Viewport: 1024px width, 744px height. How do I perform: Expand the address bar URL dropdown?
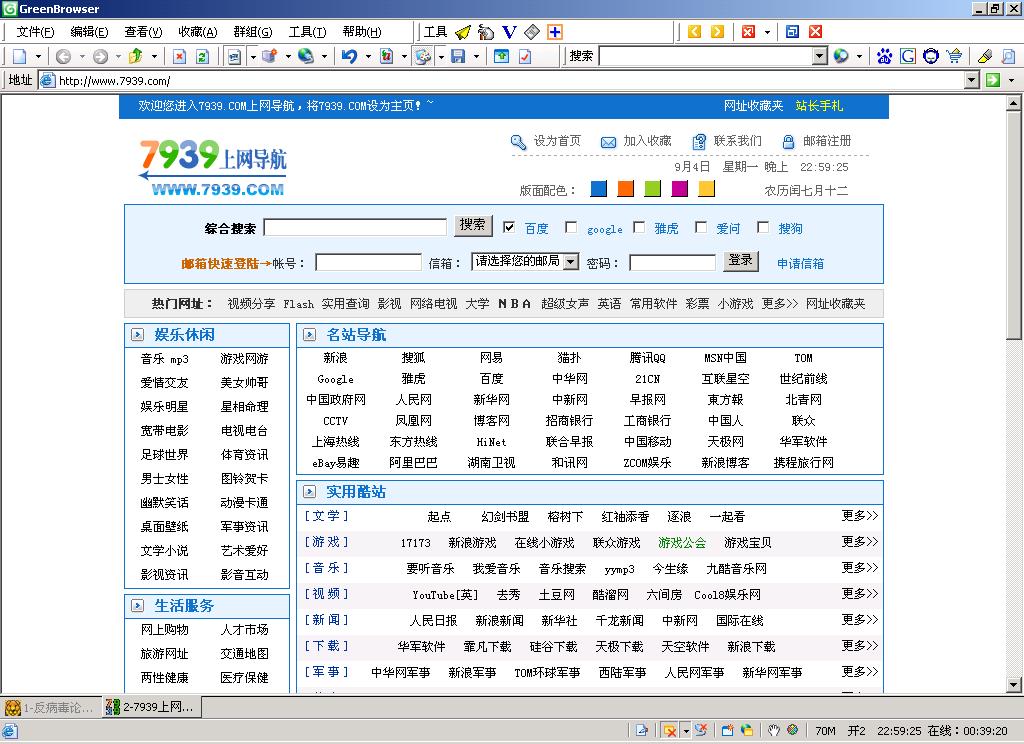click(x=971, y=80)
